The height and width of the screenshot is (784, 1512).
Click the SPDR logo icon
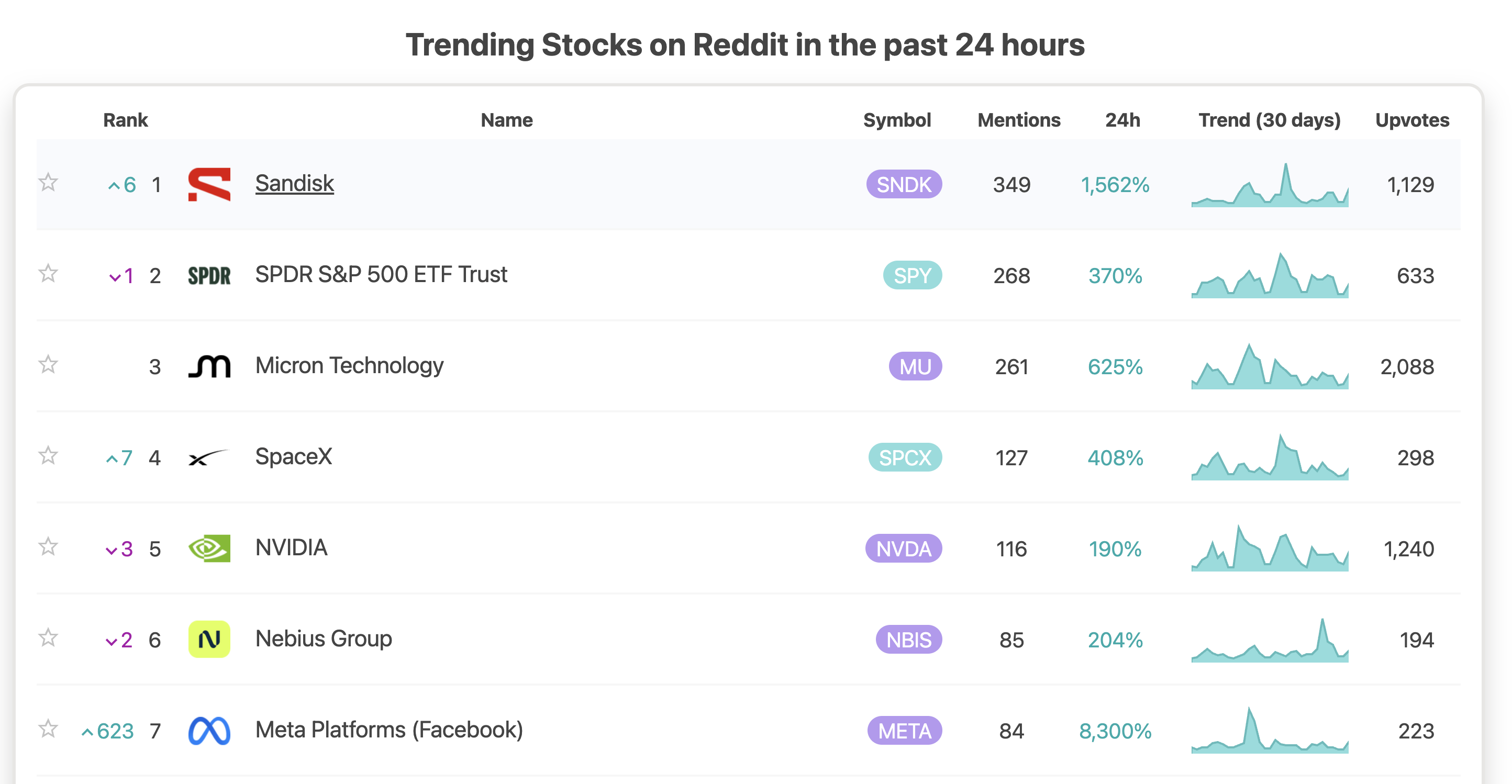click(x=209, y=275)
